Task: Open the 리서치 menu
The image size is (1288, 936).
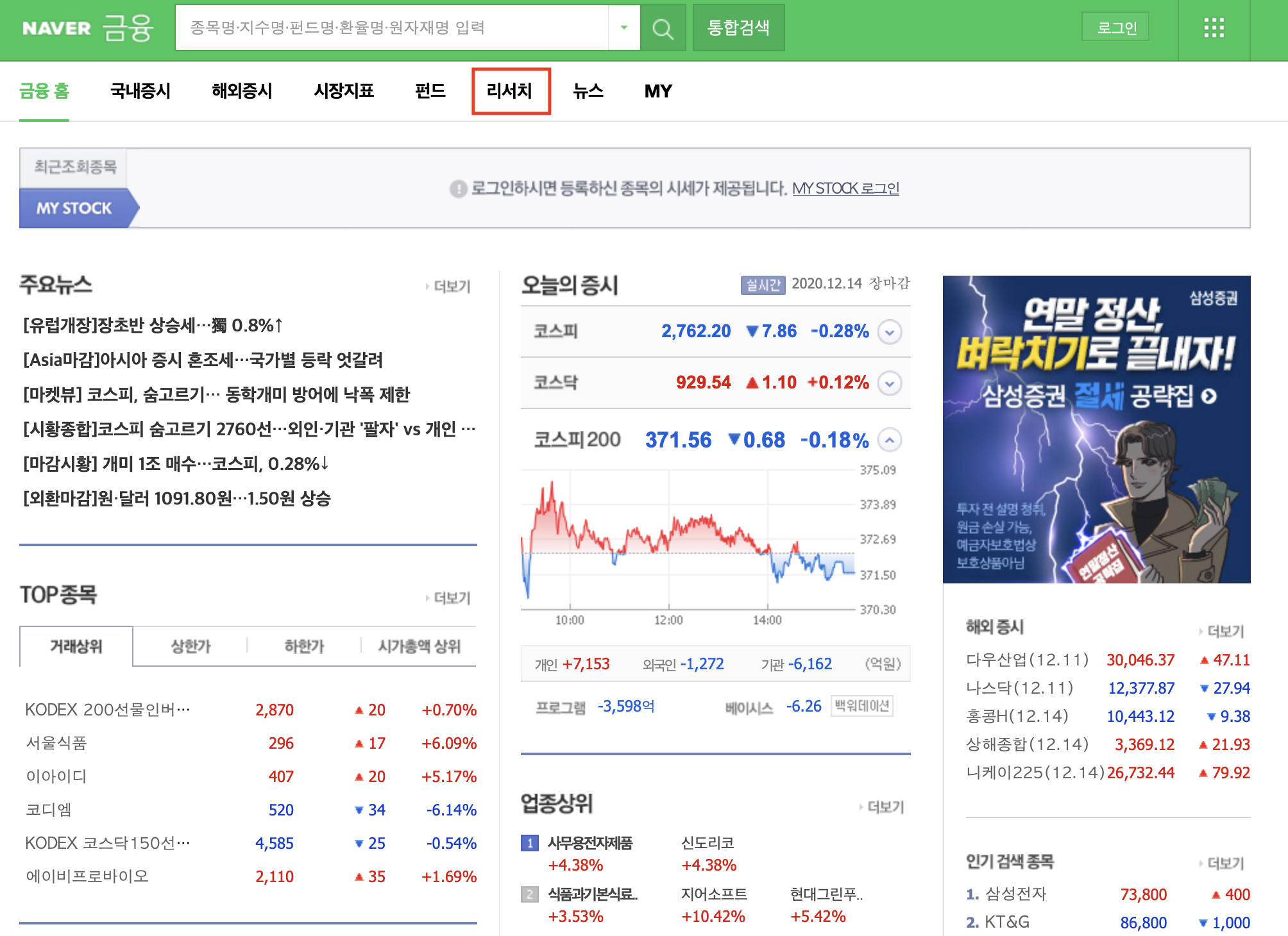Action: point(510,91)
